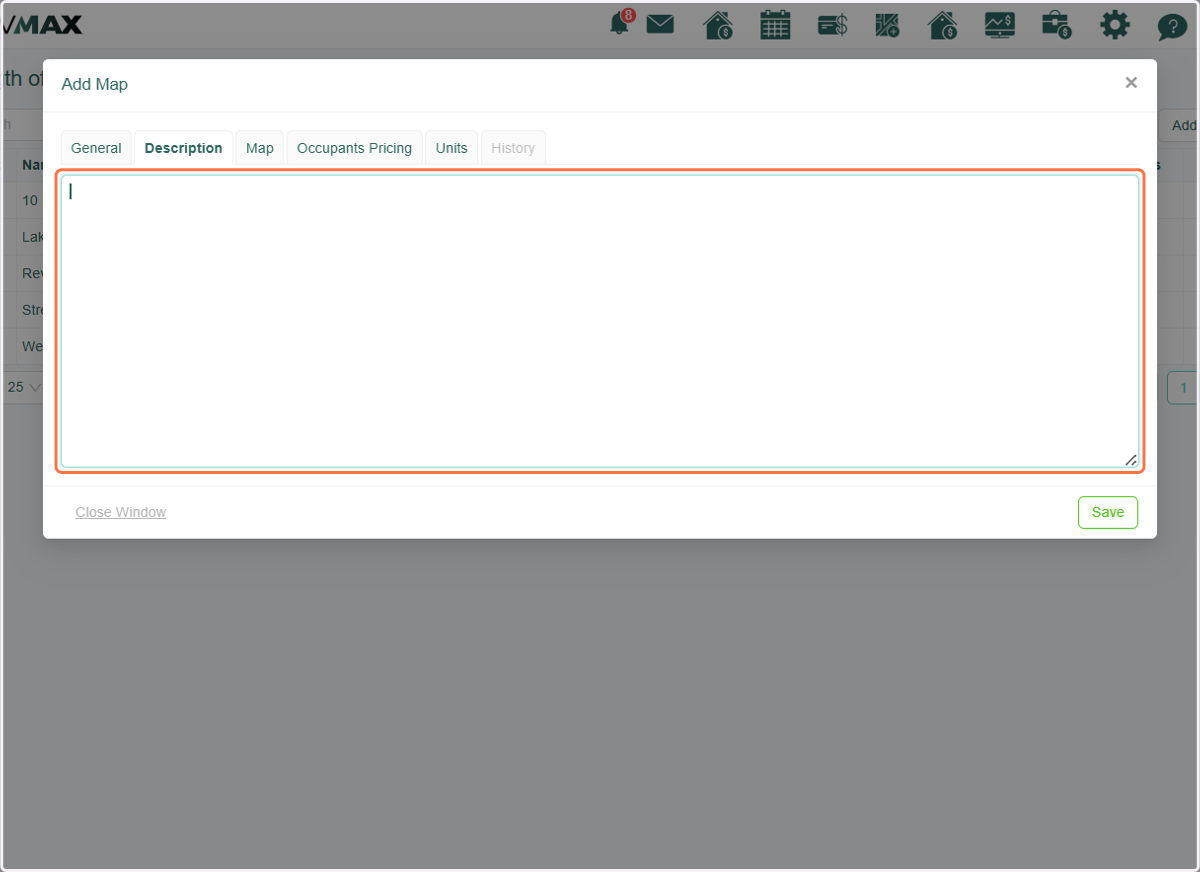
Task: Open the calendar grid icon
Action: 775,25
